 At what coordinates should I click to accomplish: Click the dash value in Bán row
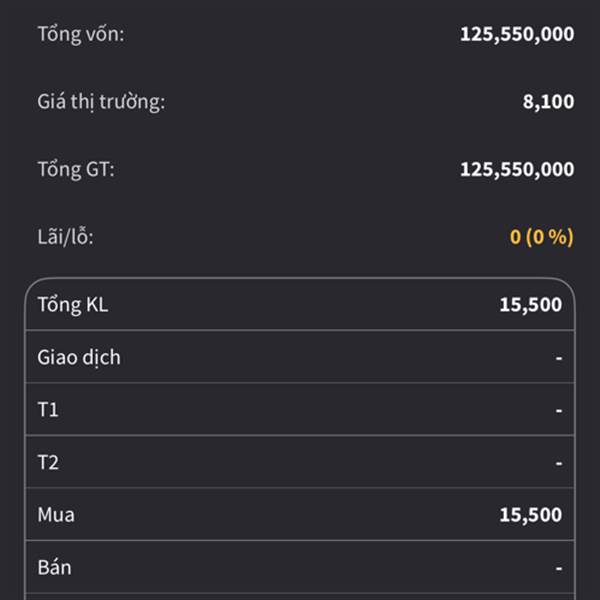tap(559, 568)
